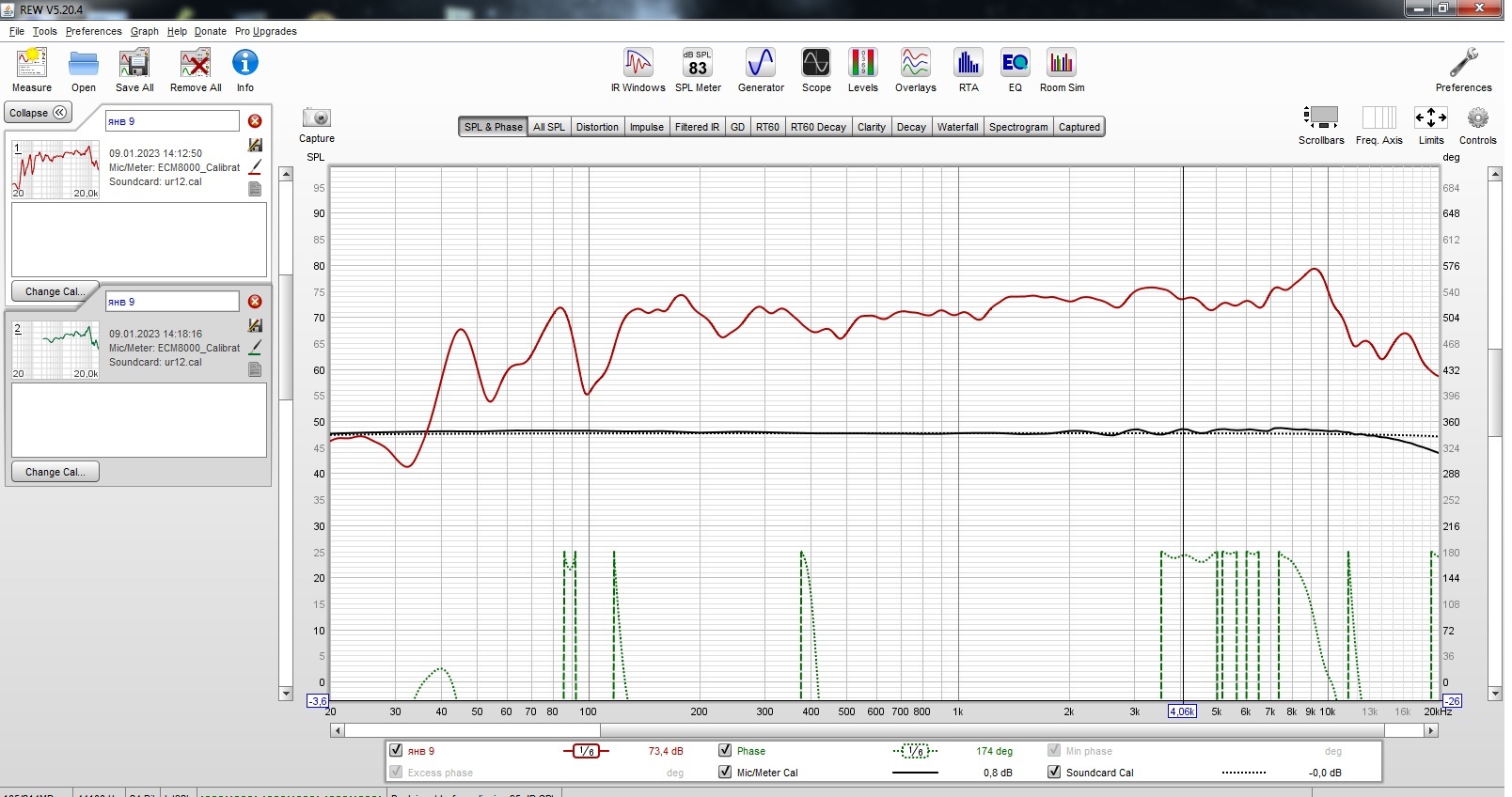
Task: Toggle the Excess phase checkbox
Action: click(x=396, y=772)
